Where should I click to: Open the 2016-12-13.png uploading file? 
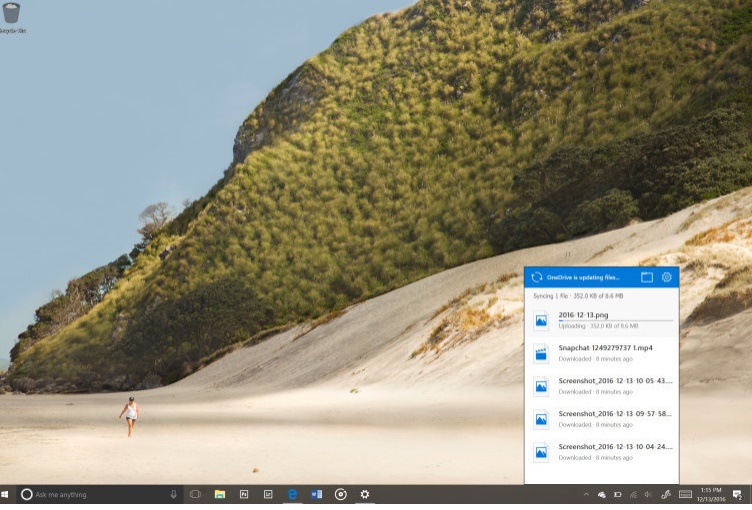tap(586, 314)
